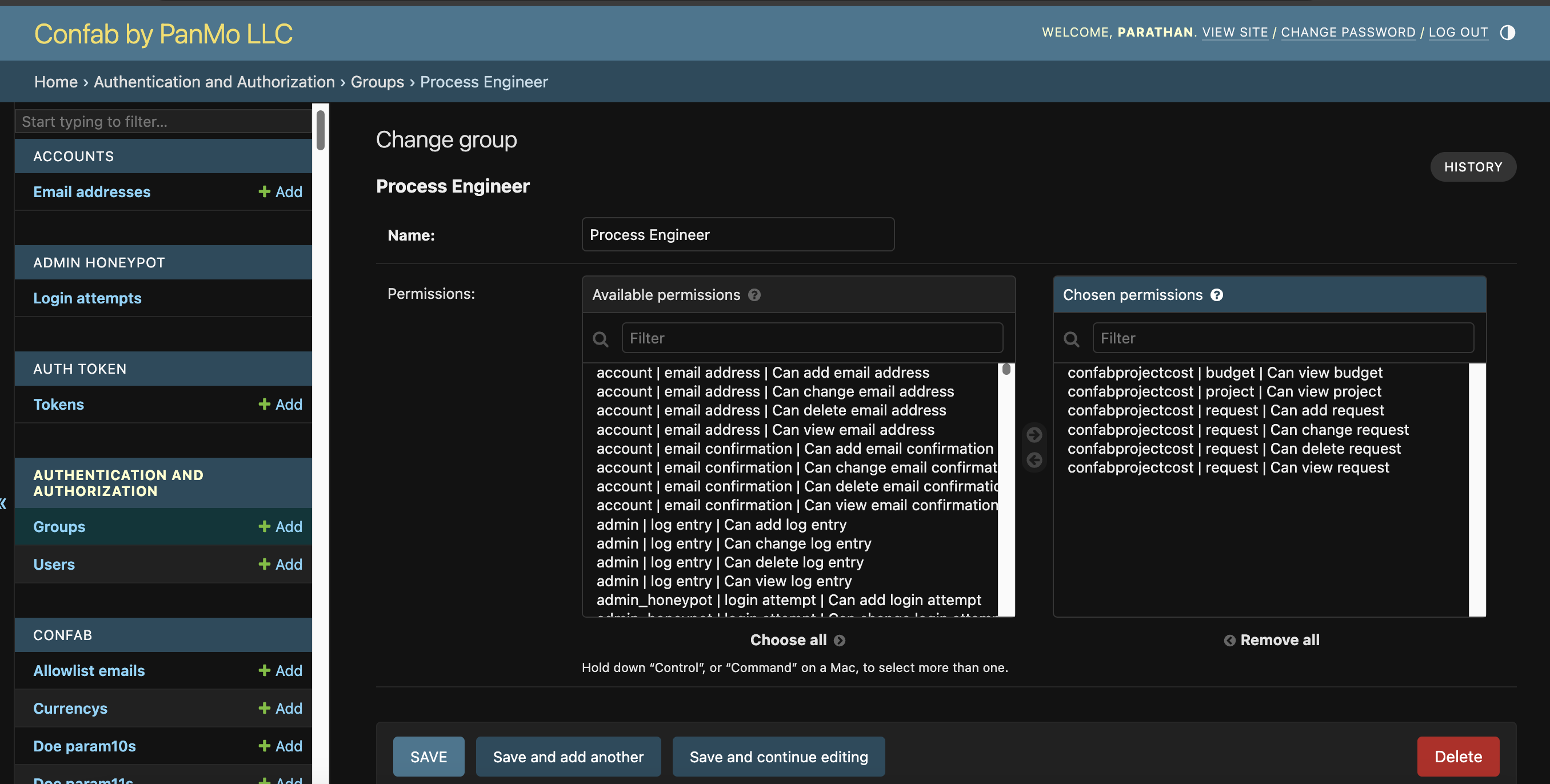
Task: Open Email addresses in the sidebar
Action: point(92,191)
